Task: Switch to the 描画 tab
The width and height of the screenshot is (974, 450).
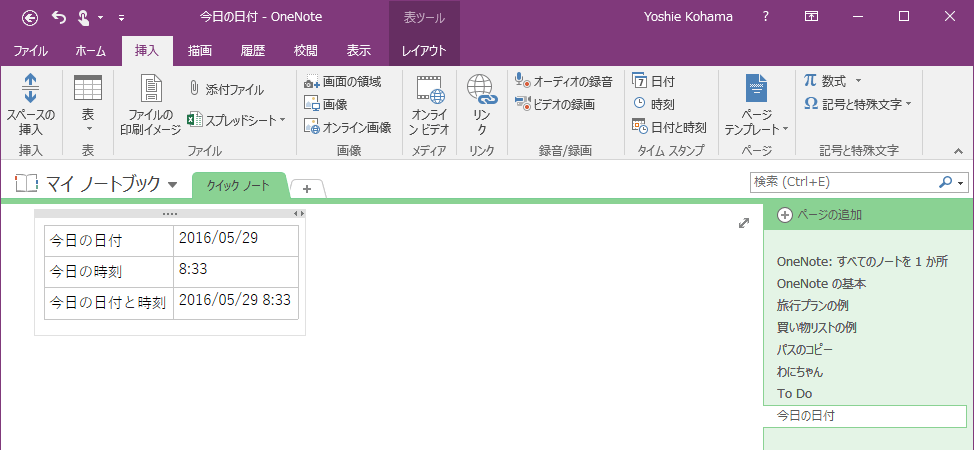Action: pos(200,51)
